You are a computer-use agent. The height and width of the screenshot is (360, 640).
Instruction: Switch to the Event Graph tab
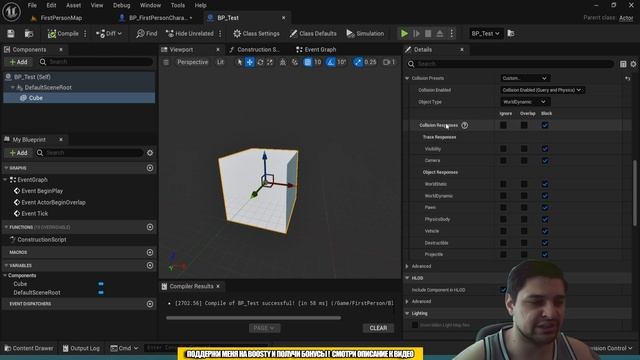pos(320,49)
